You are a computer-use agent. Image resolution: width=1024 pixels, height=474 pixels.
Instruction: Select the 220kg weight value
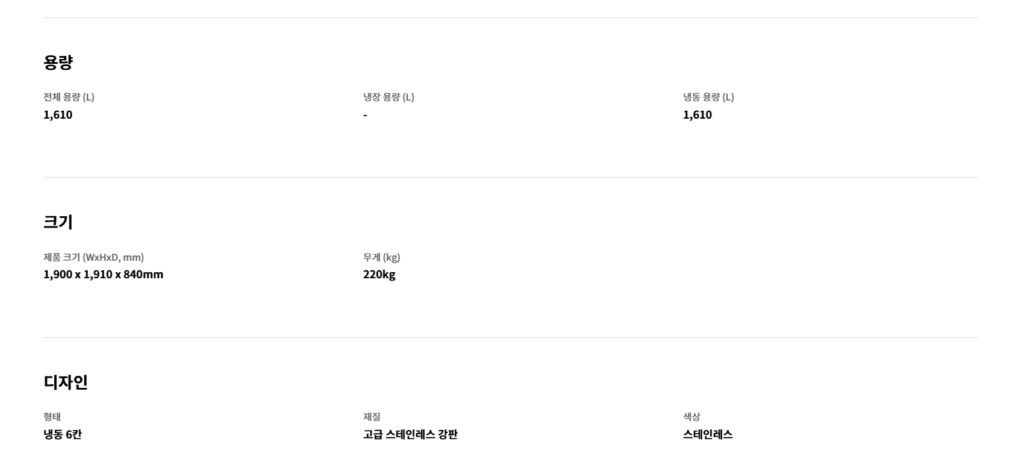click(379, 275)
